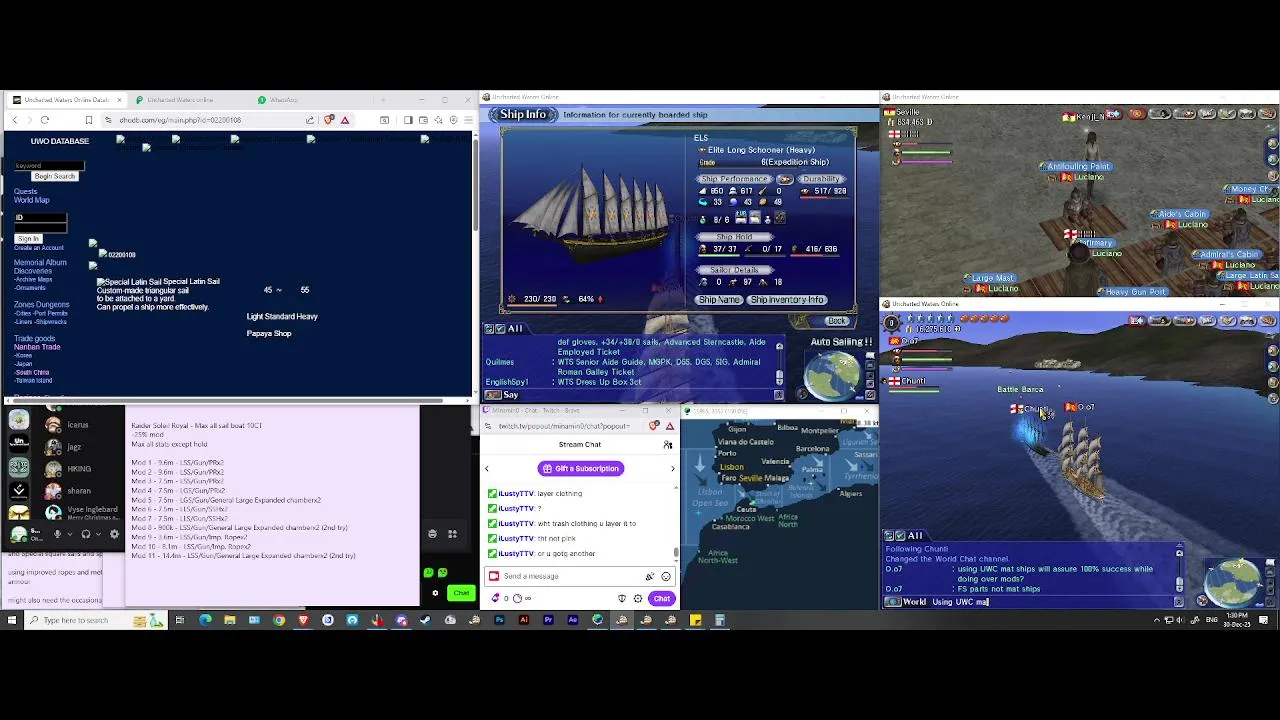Image resolution: width=1280 pixels, height=720 pixels.
Task: Click the Gift a Subscription button
Action: coord(580,468)
